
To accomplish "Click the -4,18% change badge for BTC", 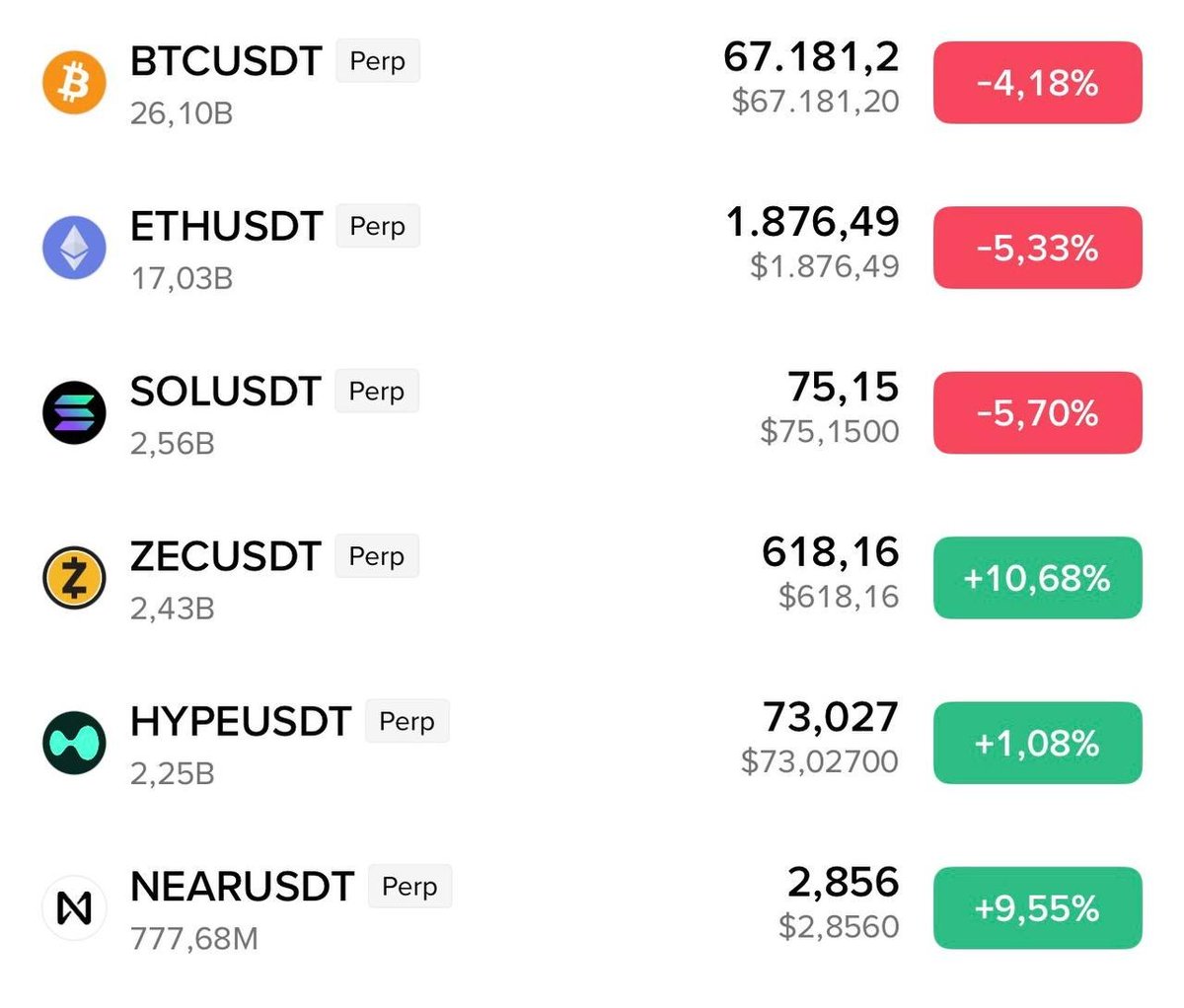I will pos(1037,83).
